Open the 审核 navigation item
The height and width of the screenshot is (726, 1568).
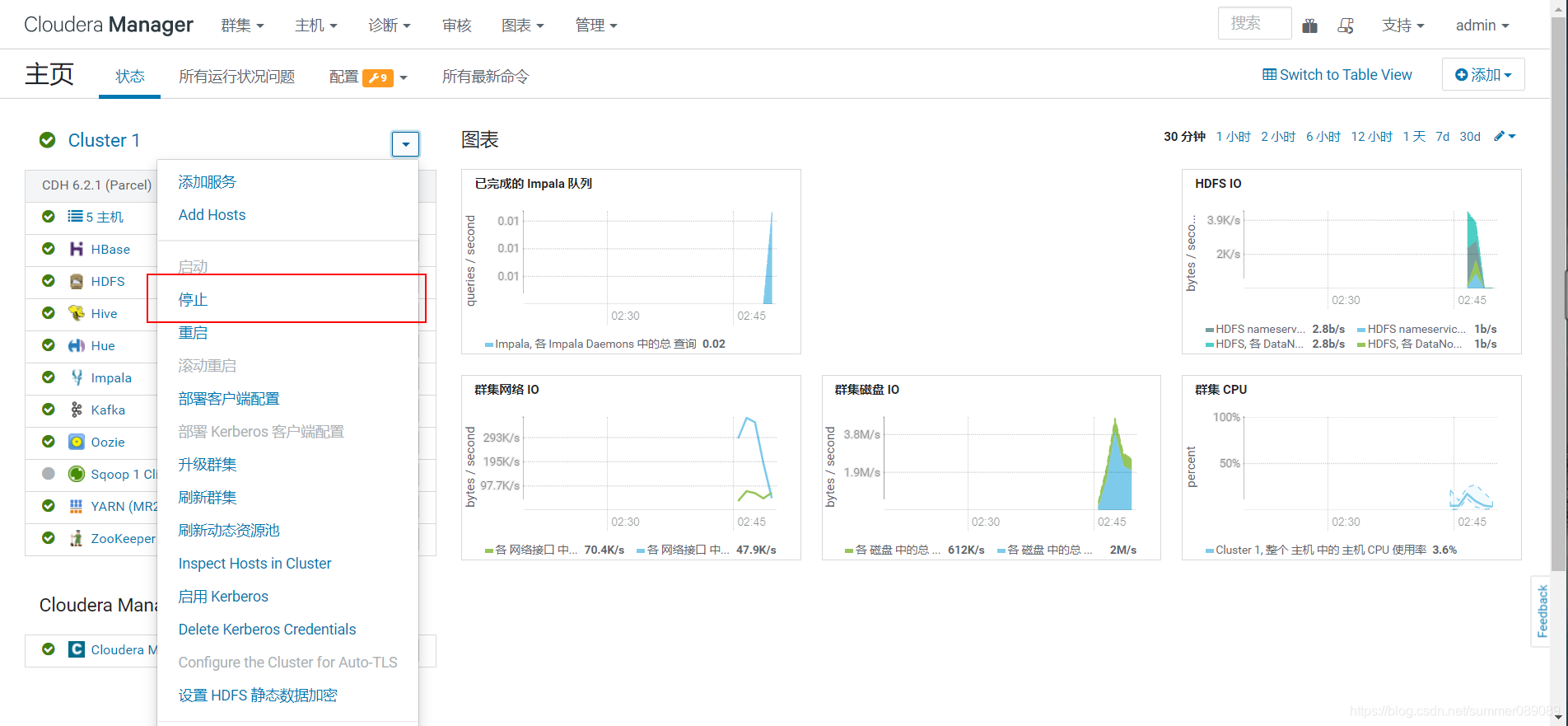click(x=457, y=26)
